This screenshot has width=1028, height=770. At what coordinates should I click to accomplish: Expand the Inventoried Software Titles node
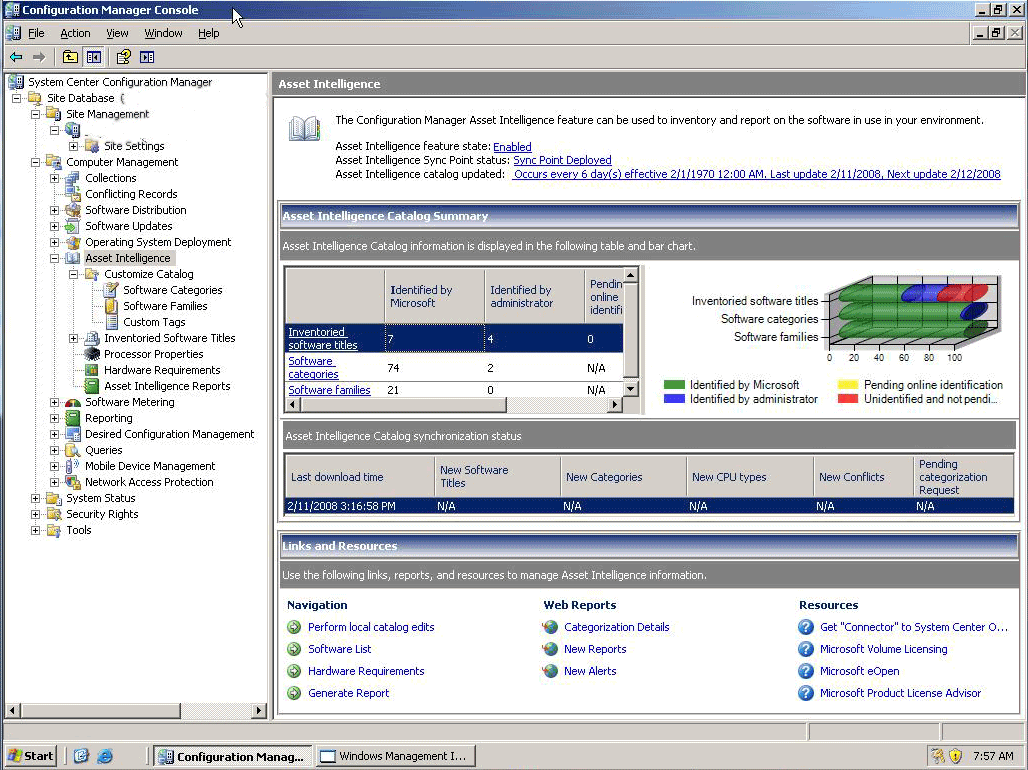(x=74, y=338)
